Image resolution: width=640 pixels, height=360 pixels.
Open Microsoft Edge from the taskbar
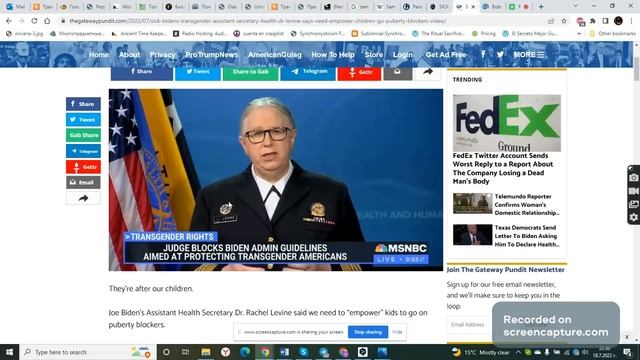coord(245,352)
